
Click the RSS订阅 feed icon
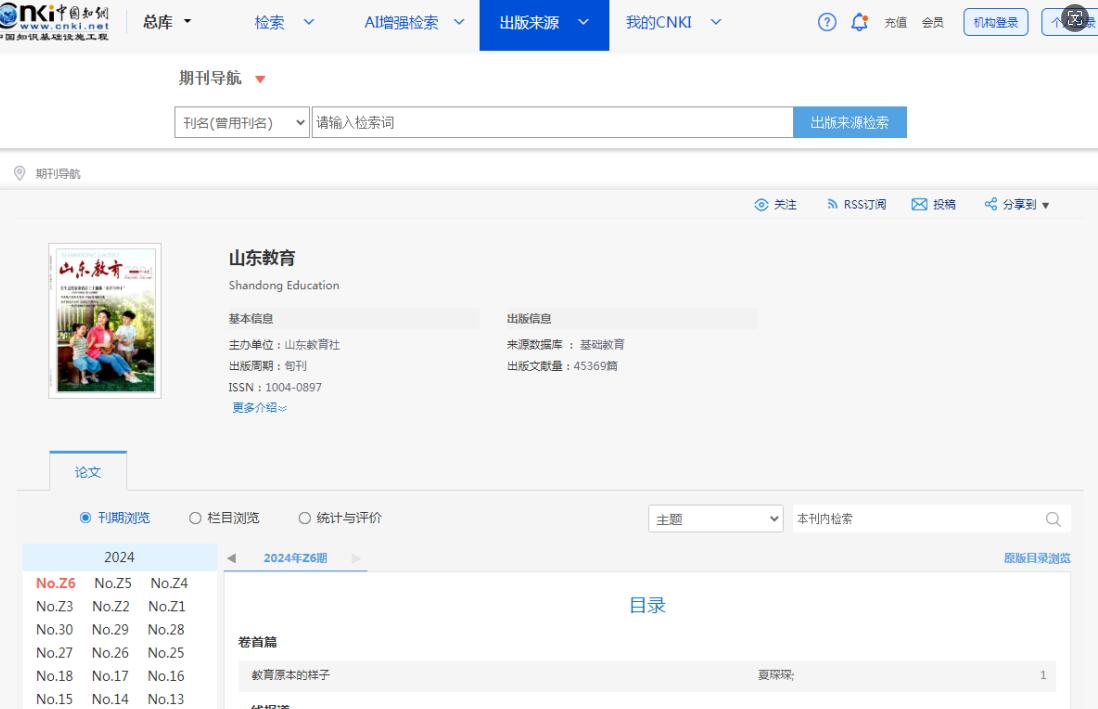(832, 204)
